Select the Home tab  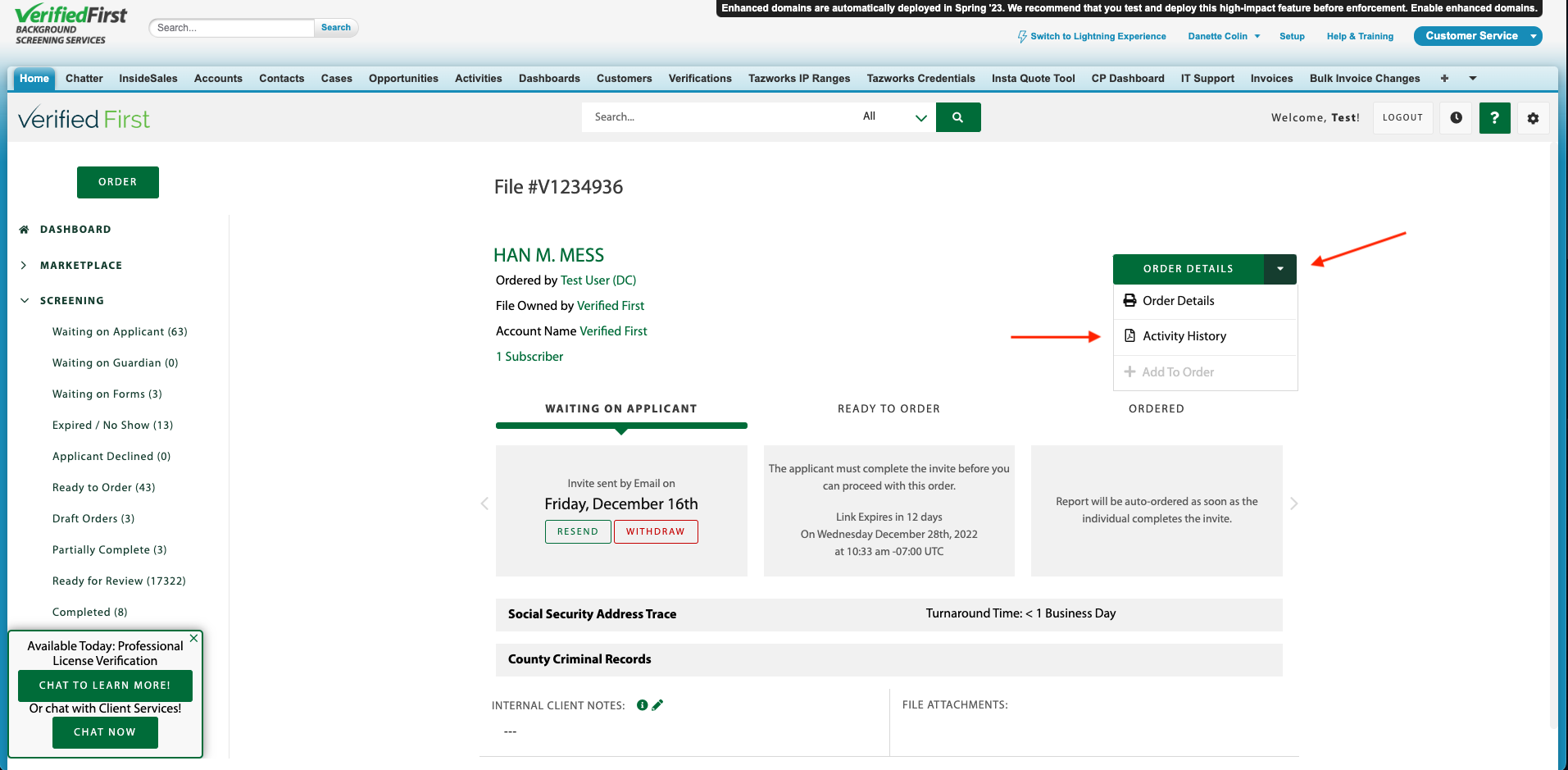(34, 79)
